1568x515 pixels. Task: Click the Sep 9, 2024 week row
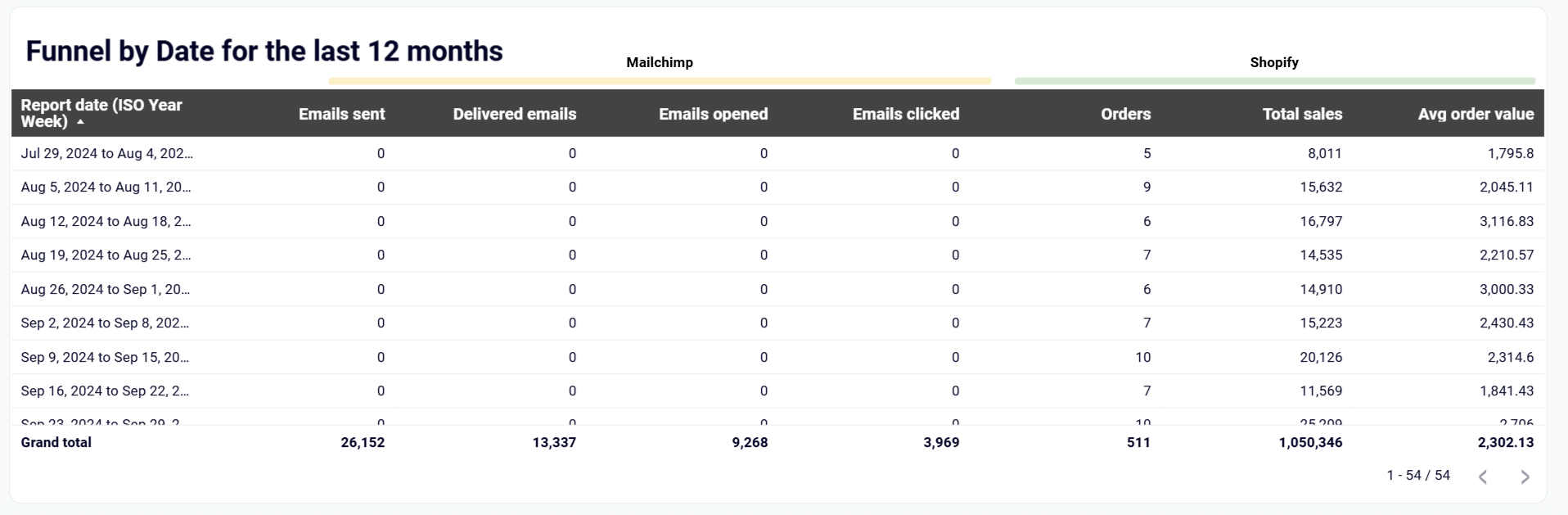[105, 357]
